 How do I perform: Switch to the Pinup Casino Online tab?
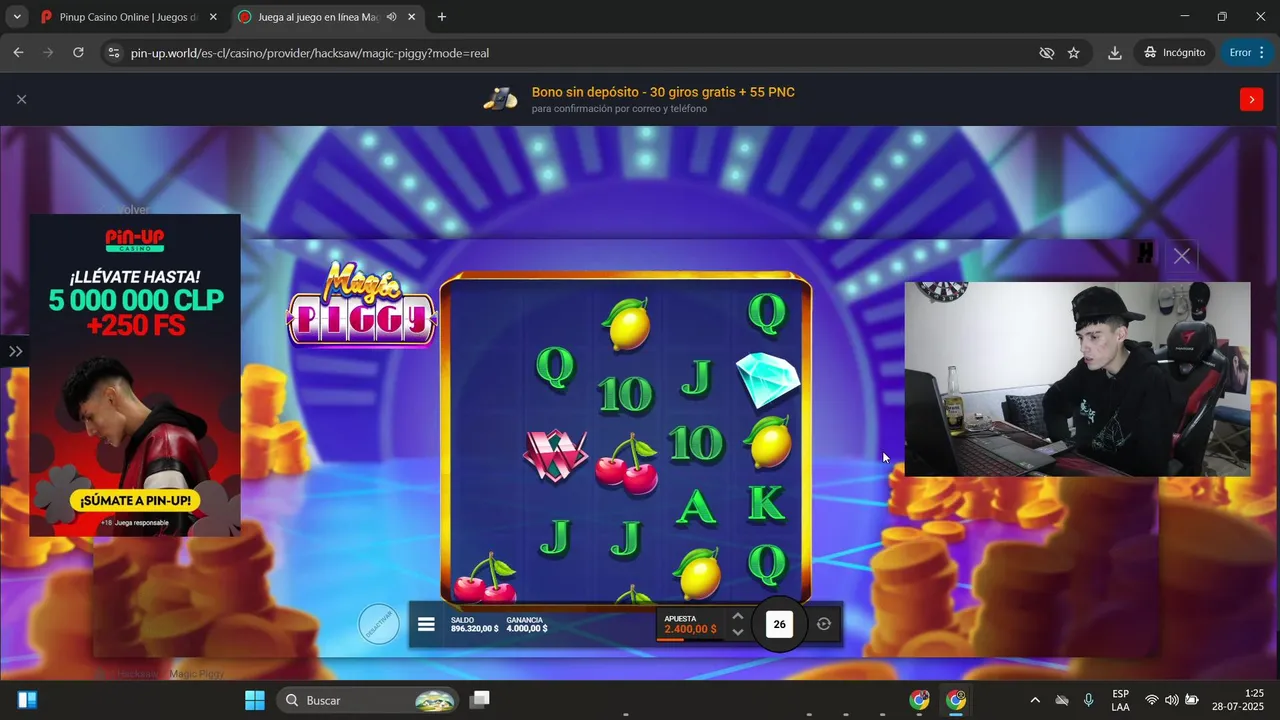coord(128,17)
